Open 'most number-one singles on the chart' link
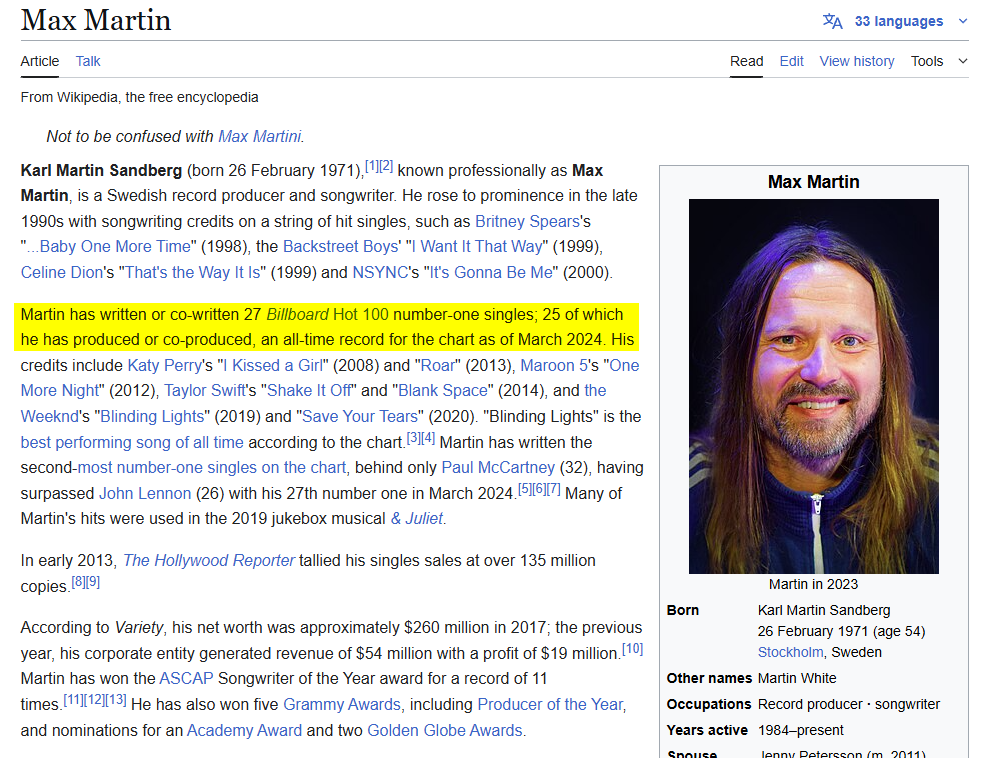 pos(211,468)
